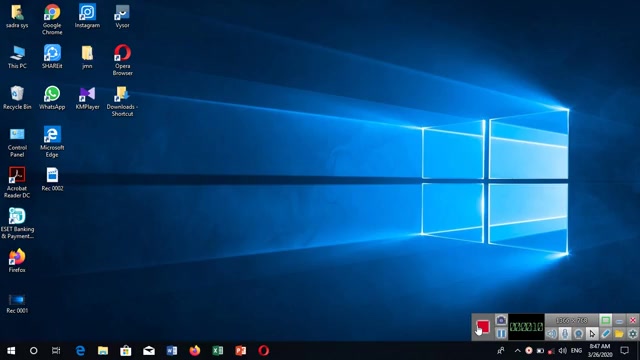Take a screenshot with the camera icon
Image resolution: width=640 pixels, height=360 pixels.
[501, 320]
